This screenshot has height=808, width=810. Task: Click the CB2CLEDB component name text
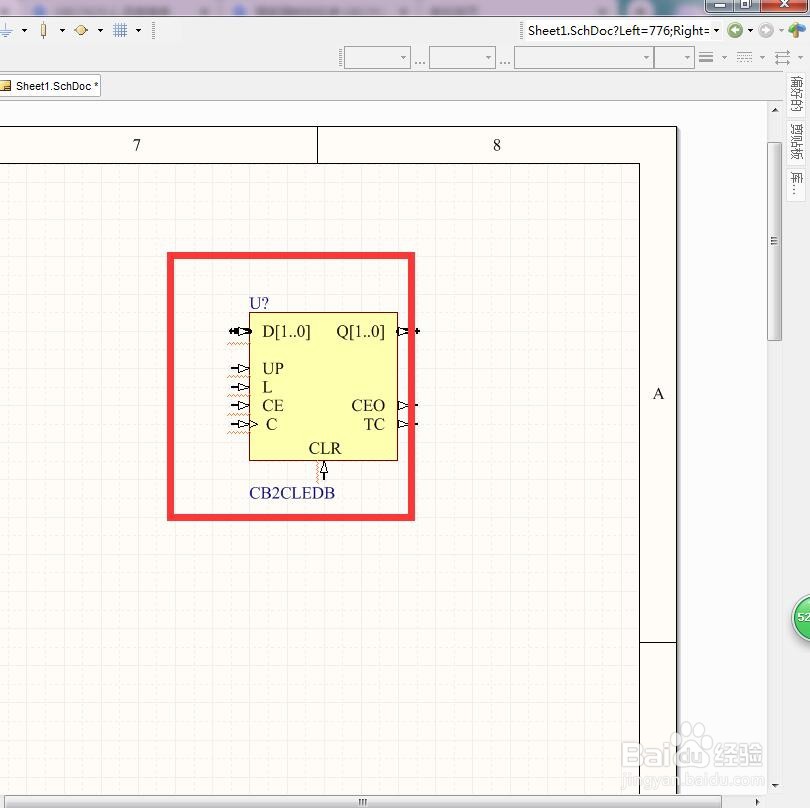(x=292, y=493)
